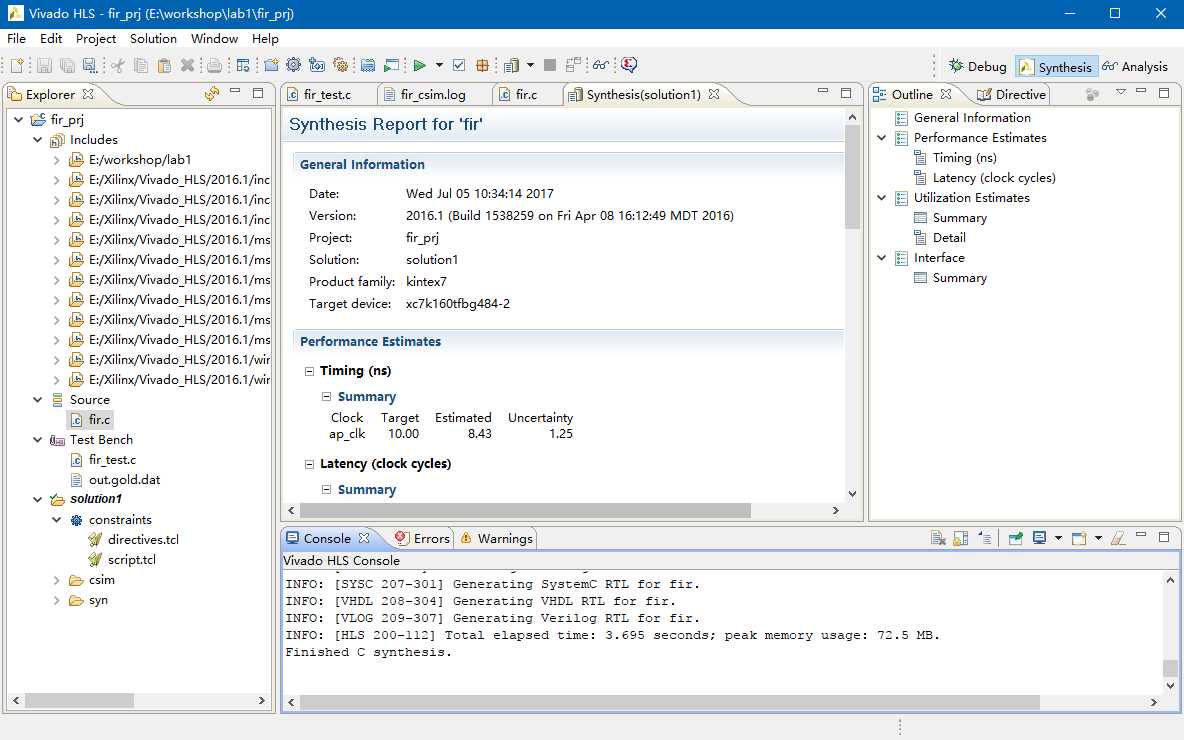
Task: Click the Run C Synthesis green play icon
Action: (419, 66)
